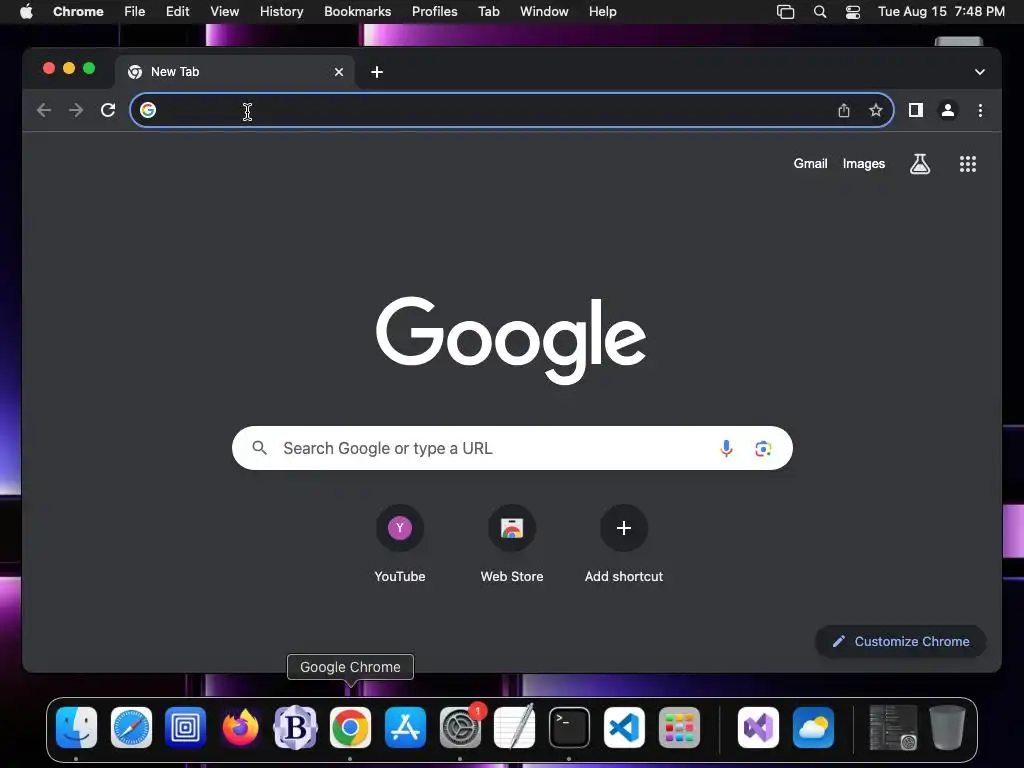Open the File menu
This screenshot has width=1024, height=768.
pyautogui.click(x=135, y=12)
